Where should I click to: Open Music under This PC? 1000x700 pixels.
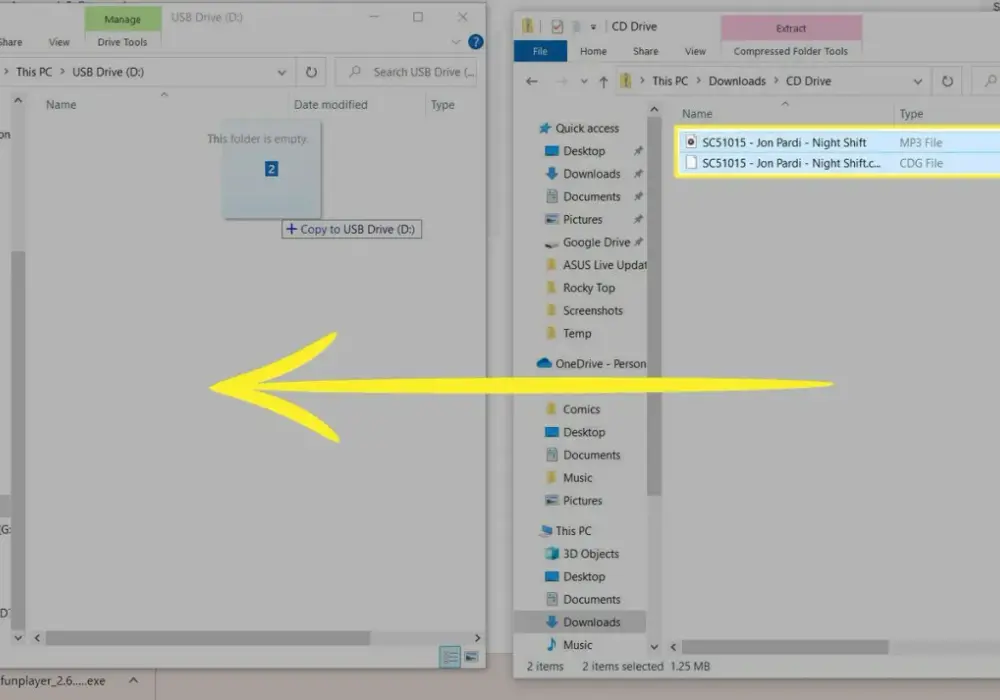(x=577, y=645)
